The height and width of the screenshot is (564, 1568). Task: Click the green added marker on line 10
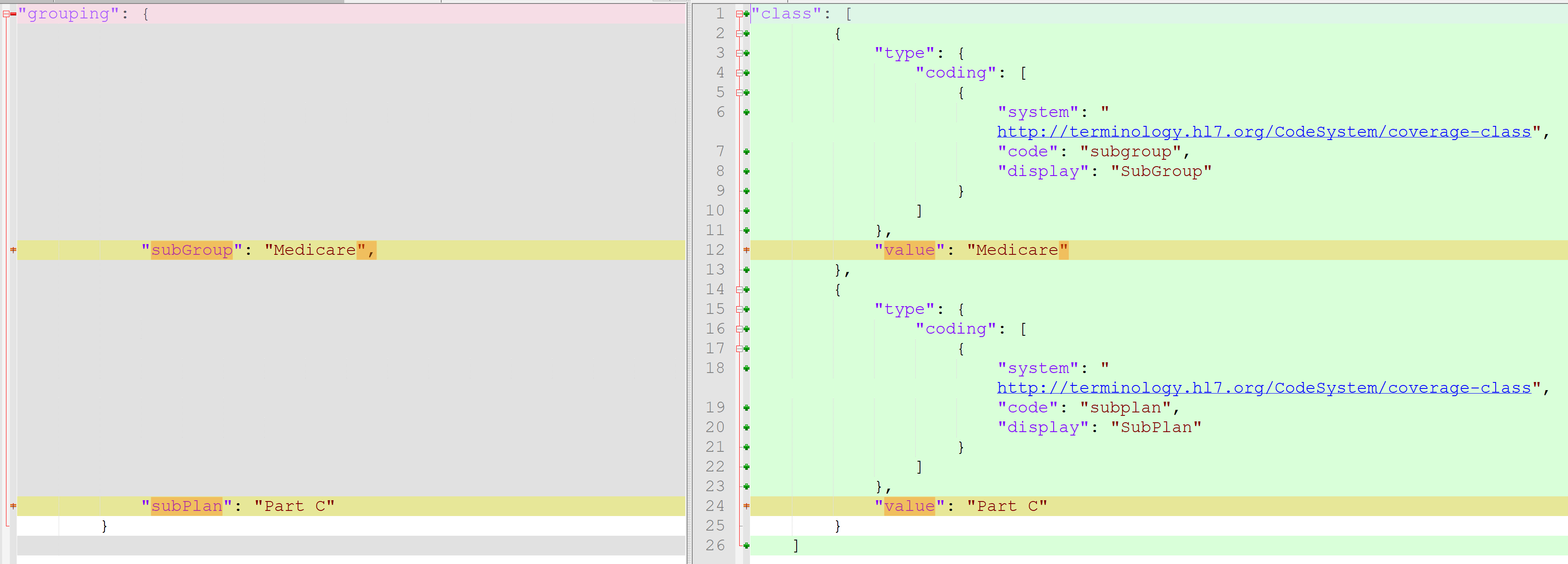coord(746,211)
